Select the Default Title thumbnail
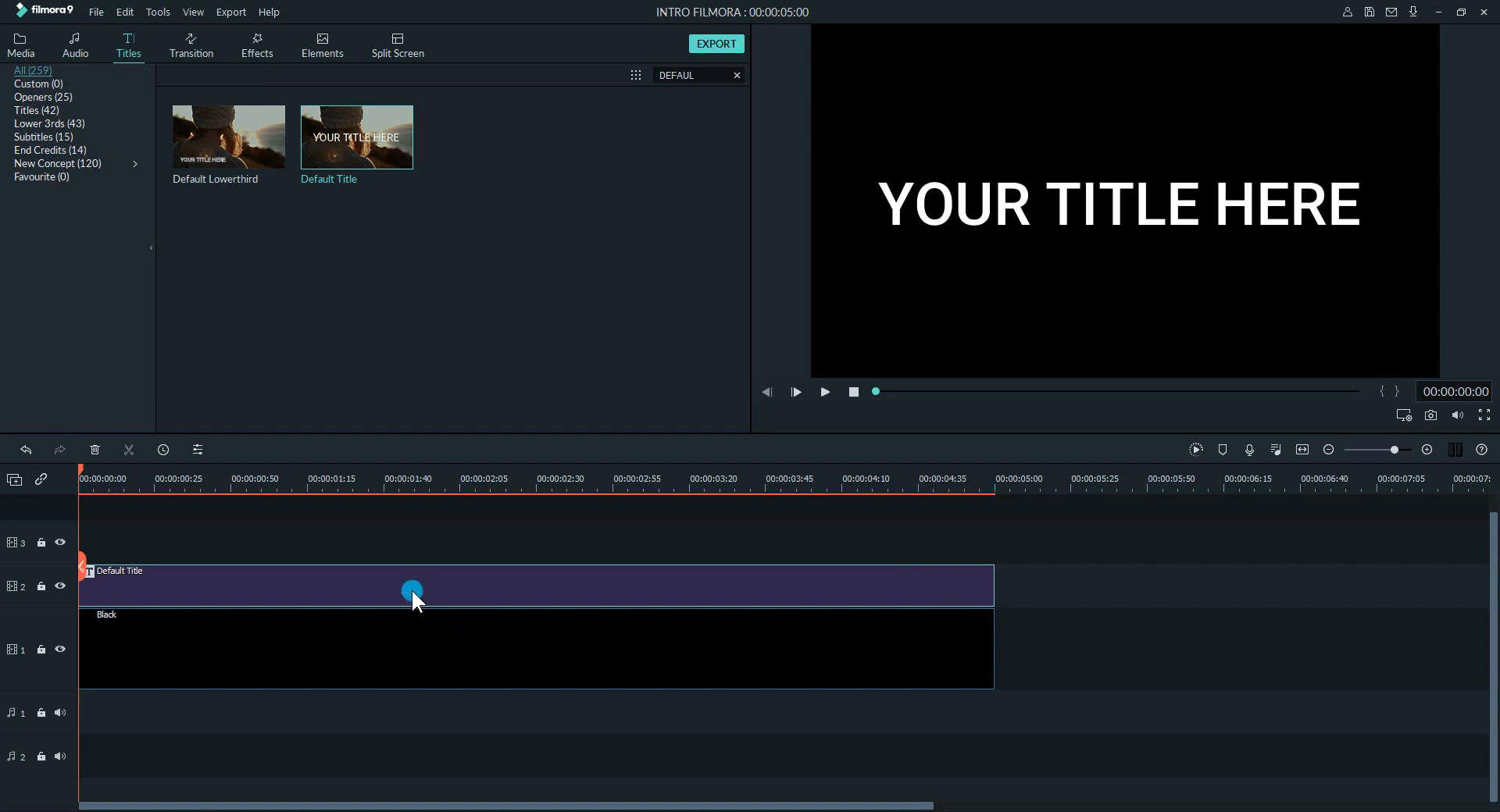 point(357,137)
